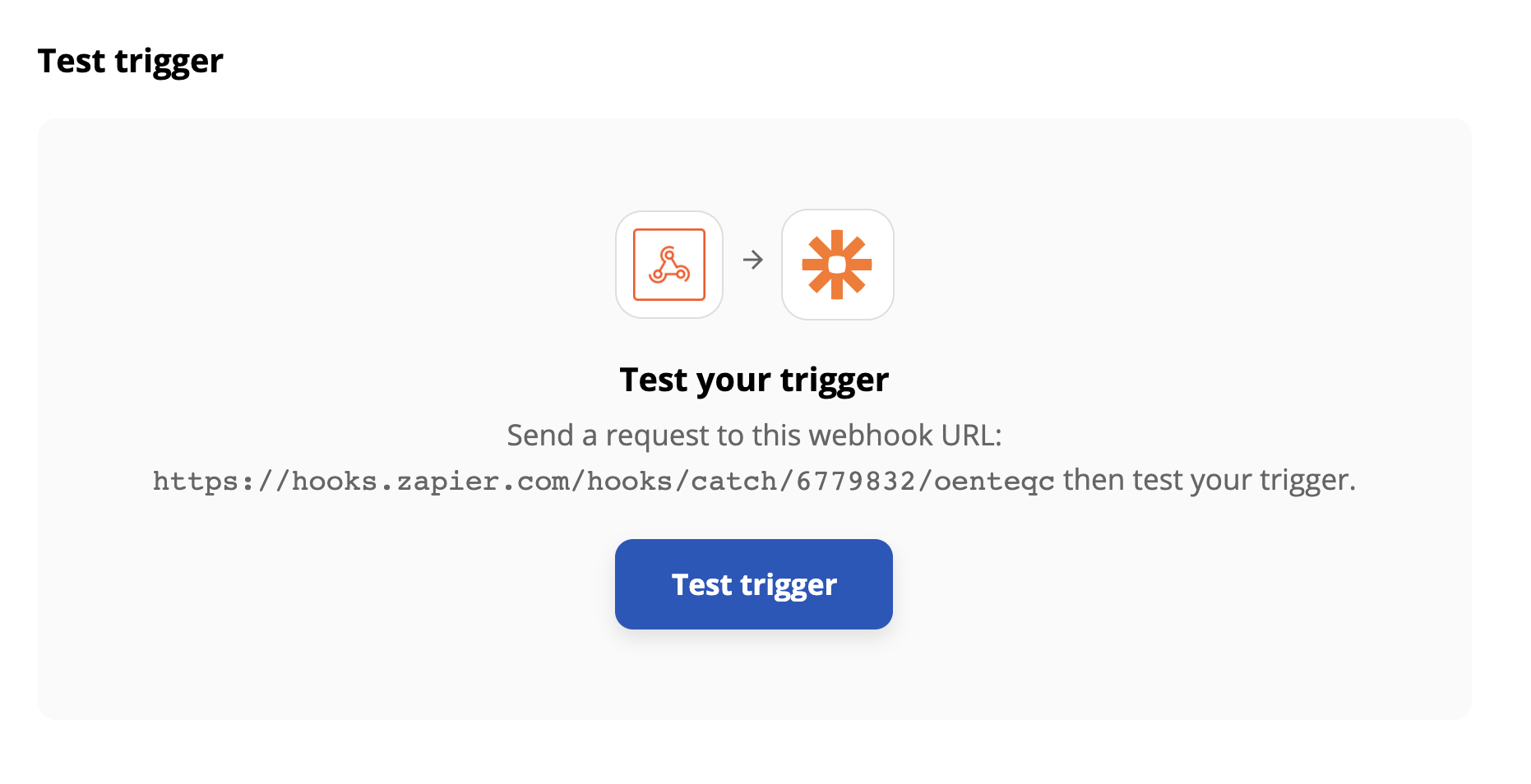Click the "Test your trigger" bold heading

click(754, 380)
